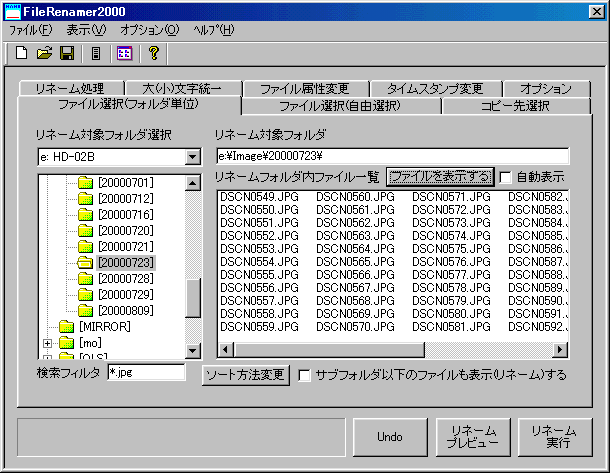Screen dimensions: 610x473
Task: Expand the [mo] folder tree node
Action: [x=47, y=343]
